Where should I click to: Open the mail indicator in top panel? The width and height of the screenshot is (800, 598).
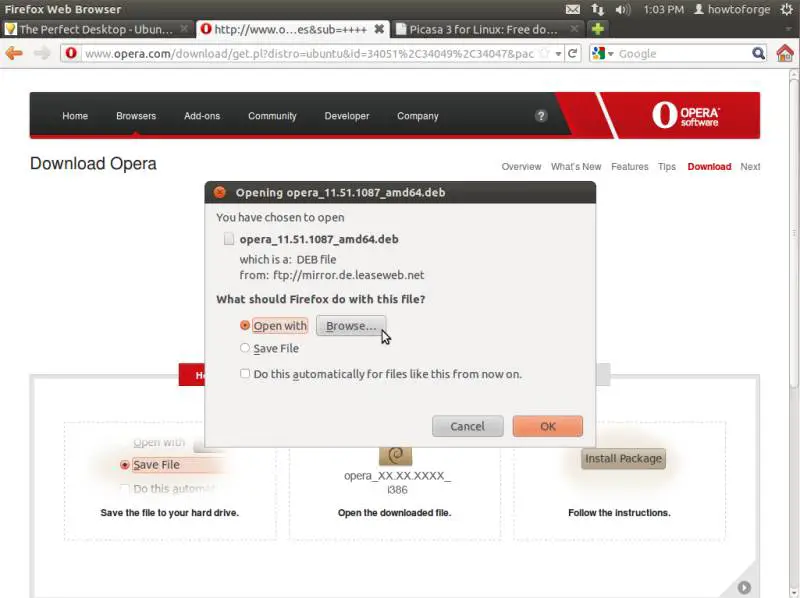[x=573, y=9]
